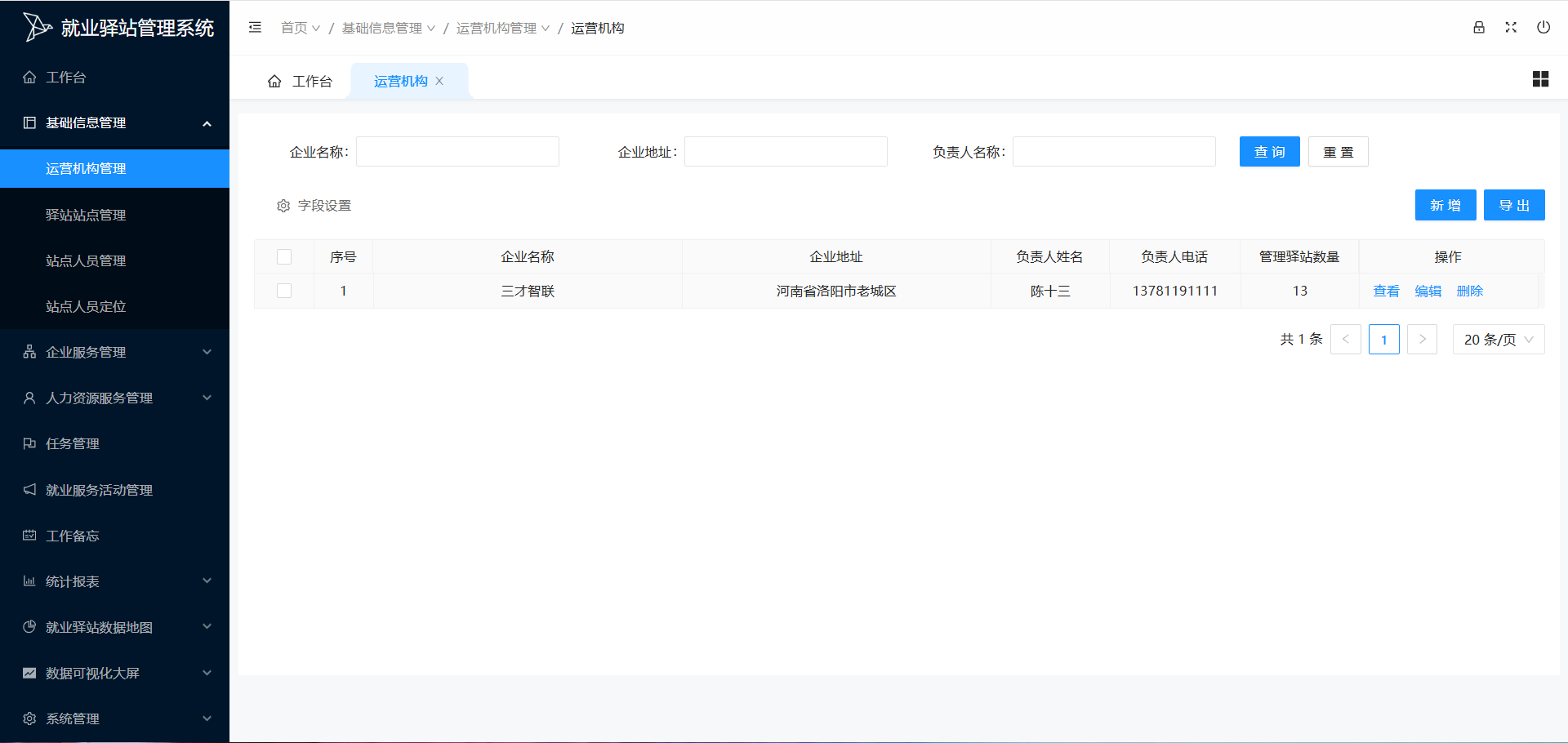Focus the 企业名称 input field
Screen dimensions: 1568x743
458,152
